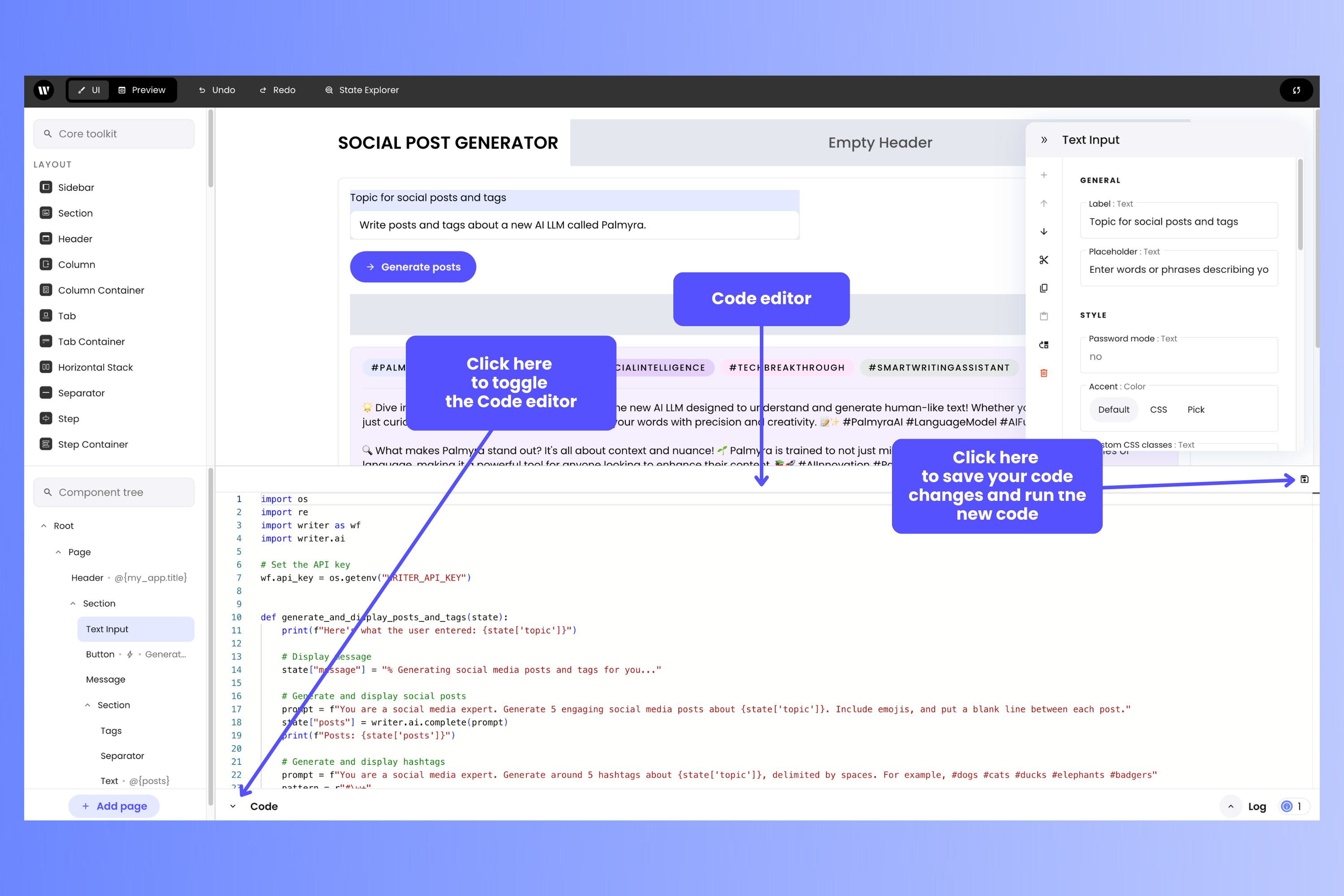Select Message in component tree
1344x896 pixels.
pyautogui.click(x=106, y=680)
